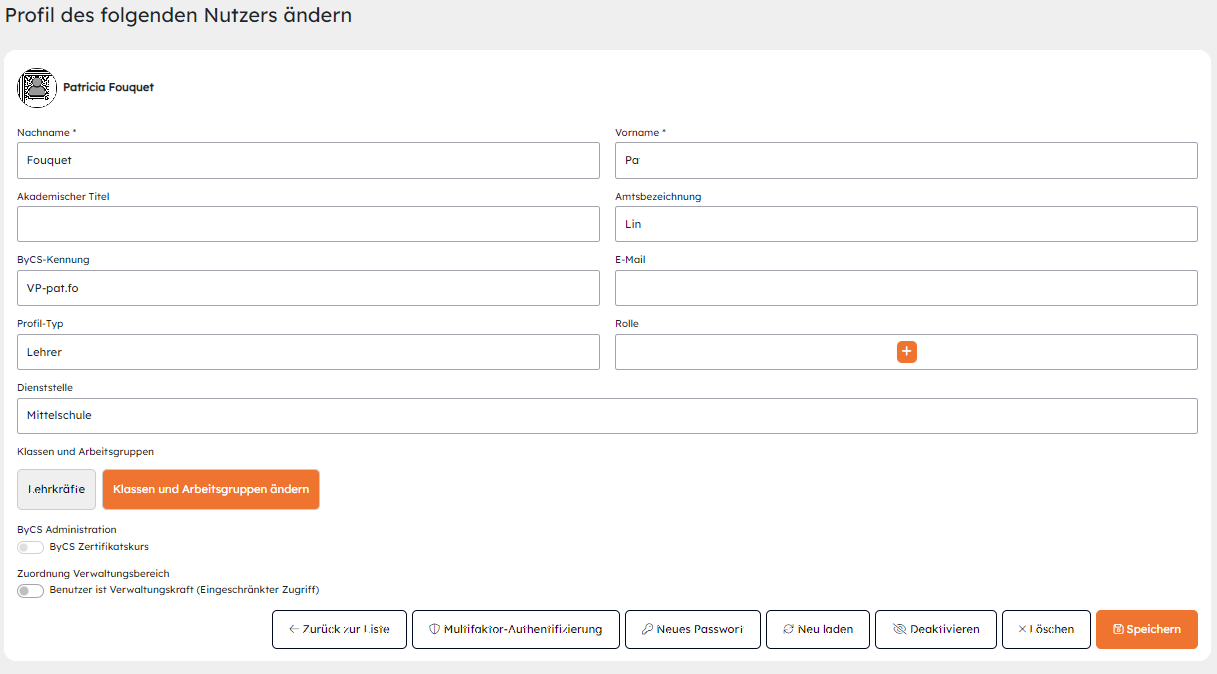Open the Dienststelle field showing Mittelschule
Image resolution: width=1217 pixels, height=674 pixels.
[606, 416]
